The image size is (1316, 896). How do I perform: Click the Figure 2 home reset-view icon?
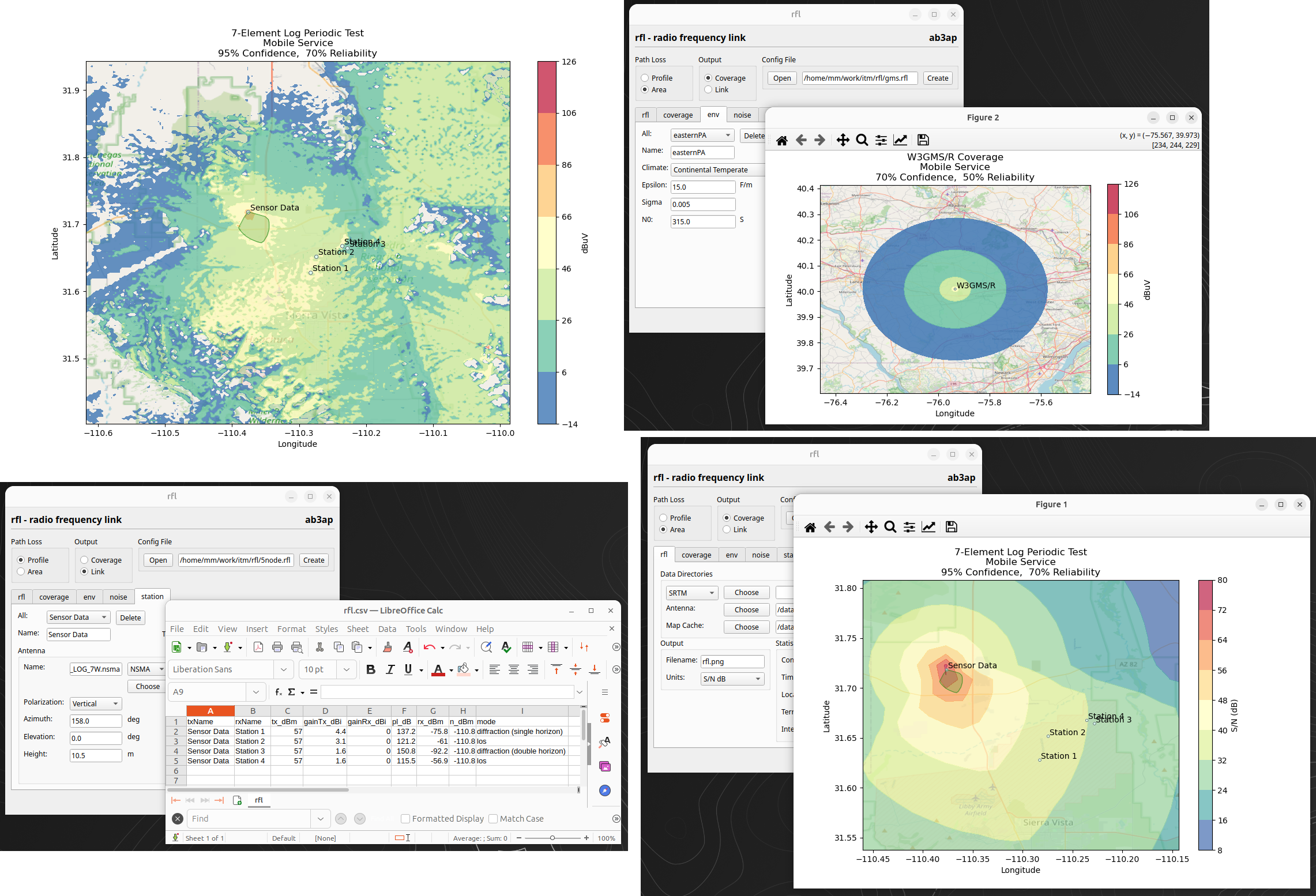tap(782, 140)
